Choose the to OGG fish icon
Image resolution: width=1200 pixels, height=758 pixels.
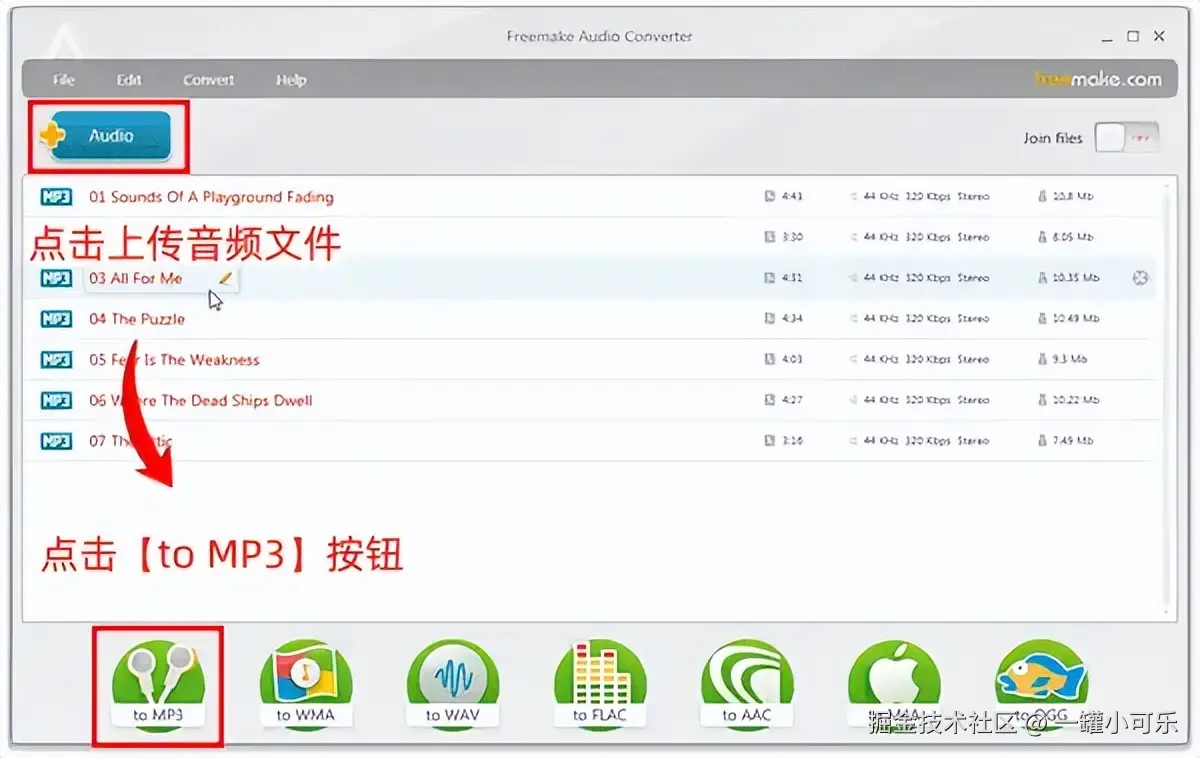tap(1041, 685)
